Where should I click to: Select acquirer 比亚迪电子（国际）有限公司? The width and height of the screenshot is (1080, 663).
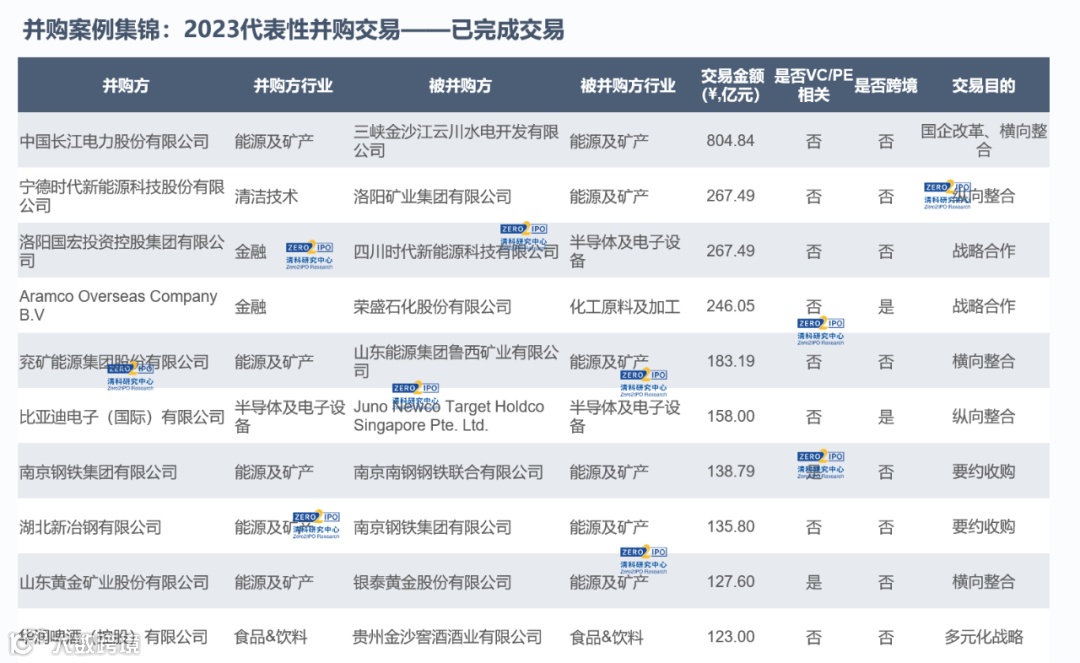tap(122, 417)
